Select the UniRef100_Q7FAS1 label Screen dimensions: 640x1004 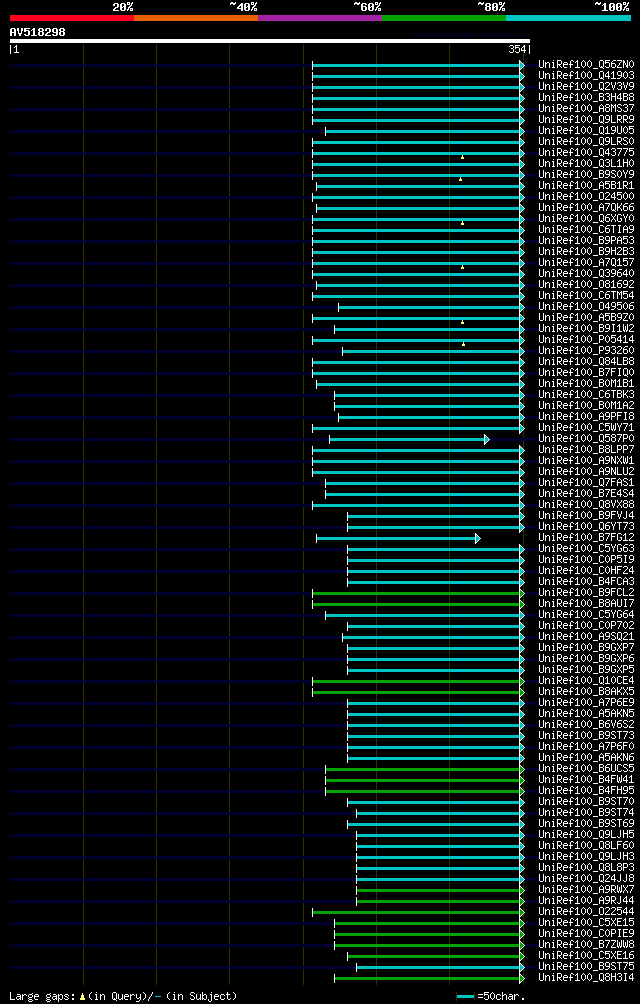tap(586, 482)
